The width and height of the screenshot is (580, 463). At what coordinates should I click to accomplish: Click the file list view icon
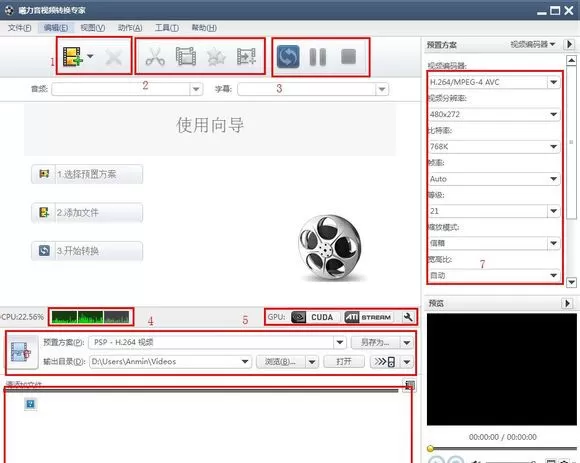(x=409, y=385)
